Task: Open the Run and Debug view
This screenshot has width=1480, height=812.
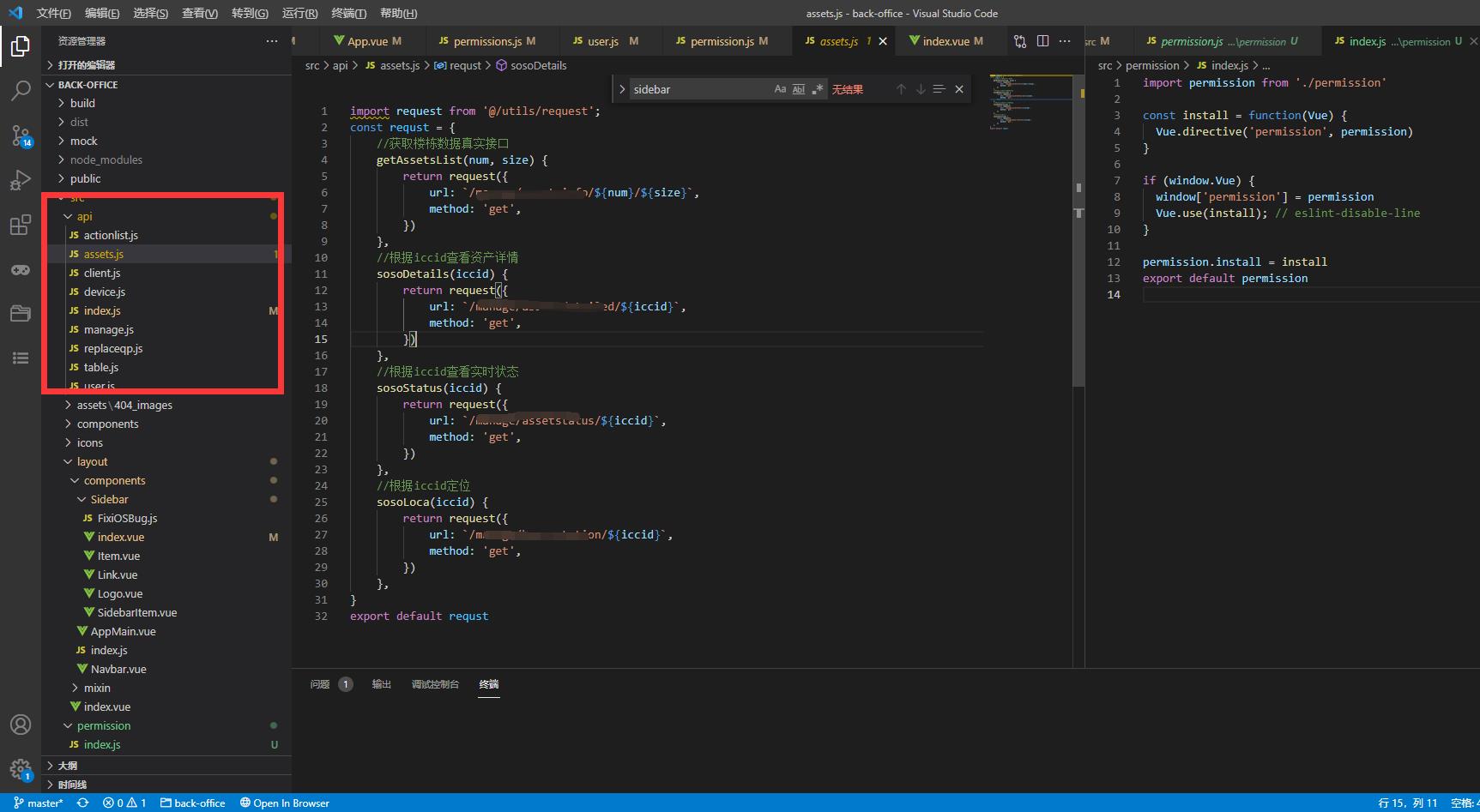Action: (x=20, y=180)
